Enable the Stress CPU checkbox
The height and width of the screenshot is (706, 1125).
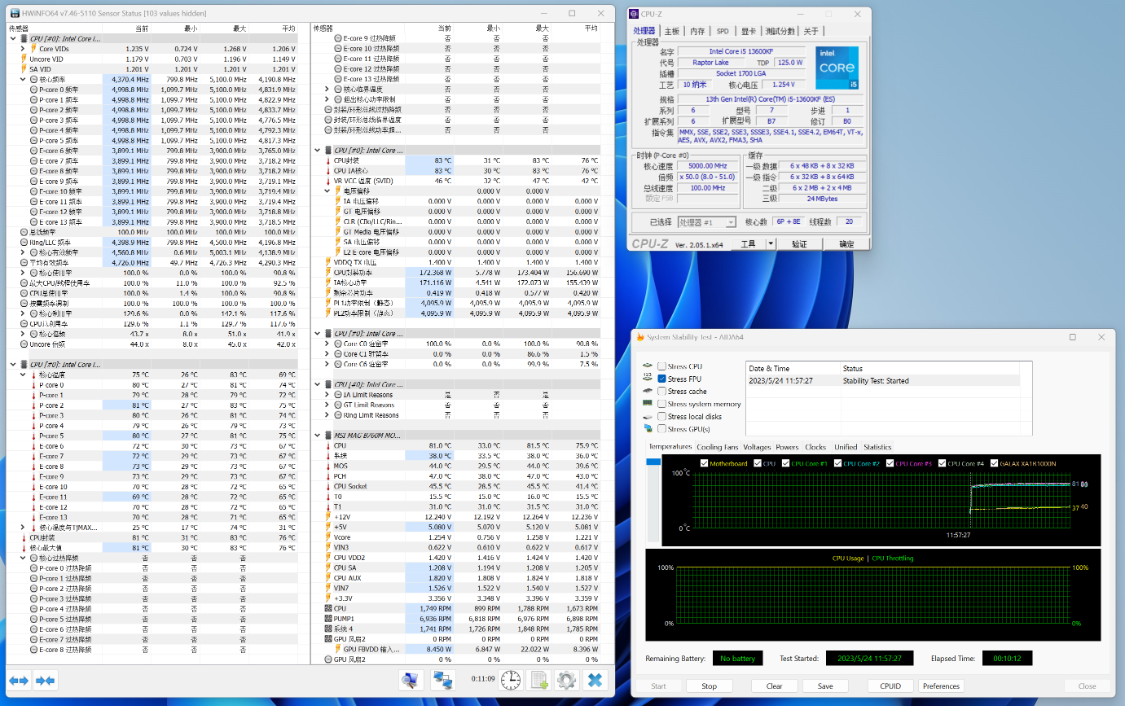point(662,366)
